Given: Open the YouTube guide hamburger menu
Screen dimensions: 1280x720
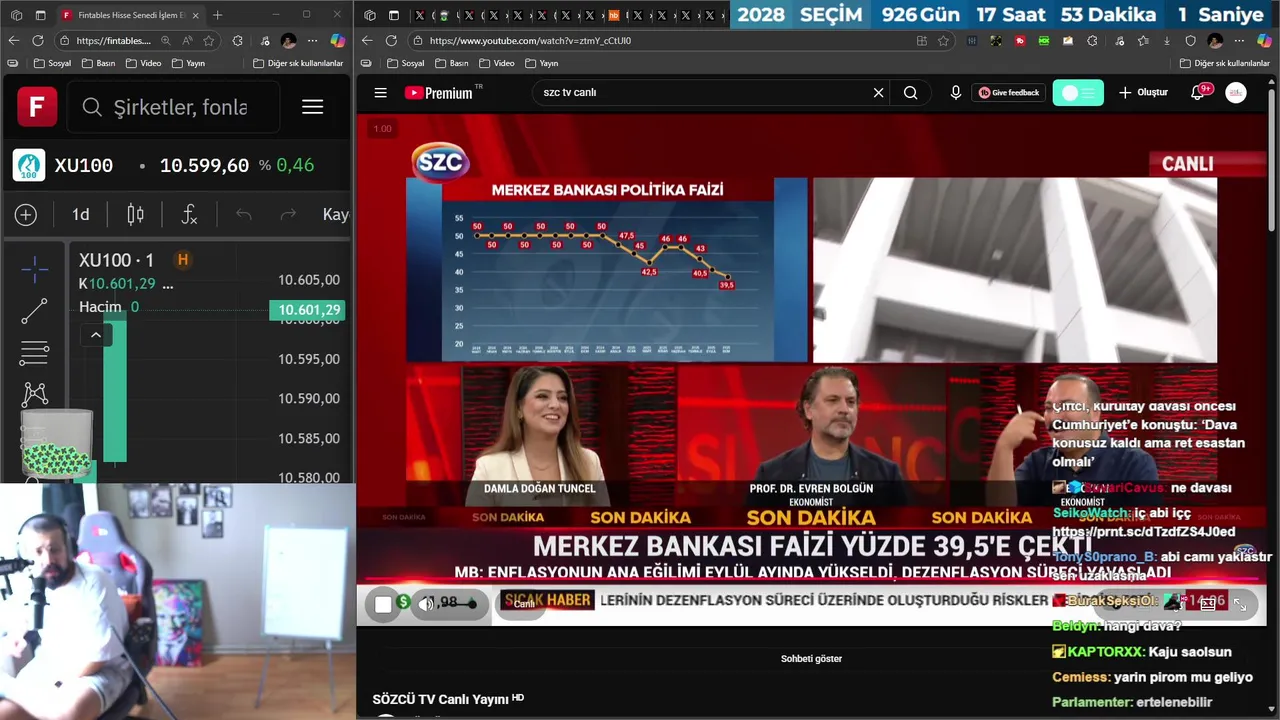Looking at the screenshot, I should click(380, 93).
